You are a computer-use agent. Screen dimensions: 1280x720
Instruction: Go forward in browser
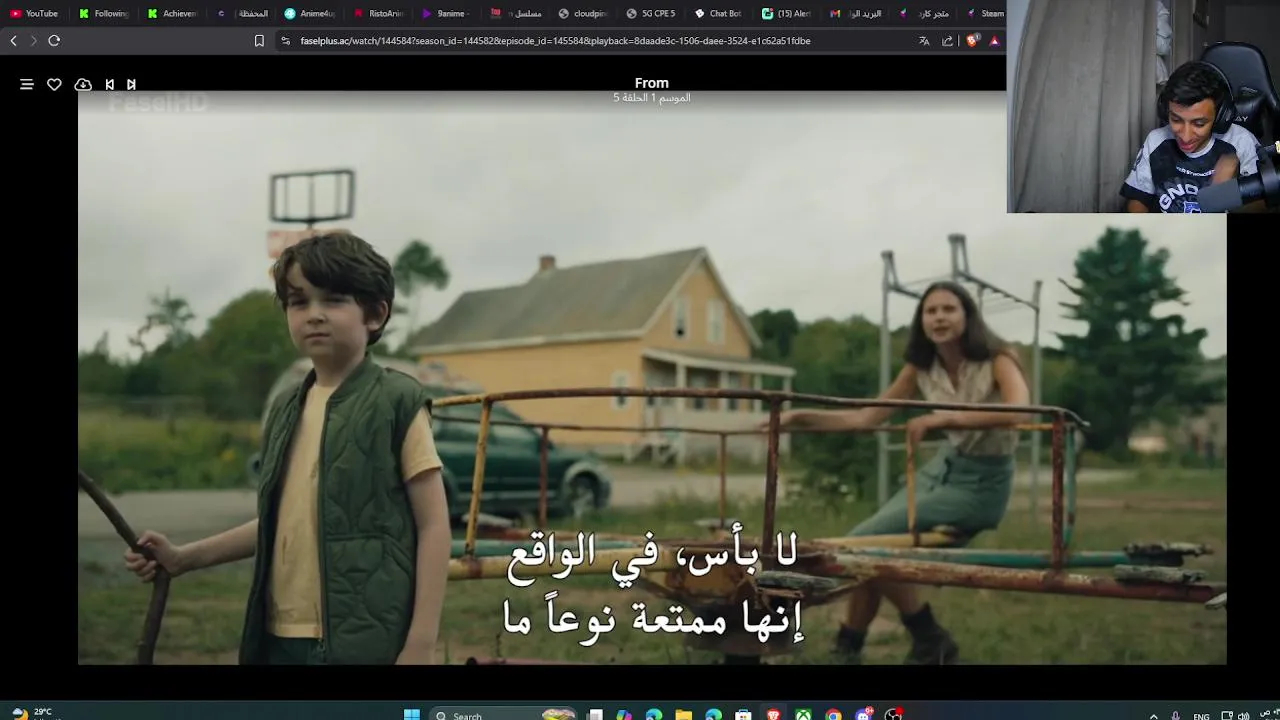(x=33, y=41)
